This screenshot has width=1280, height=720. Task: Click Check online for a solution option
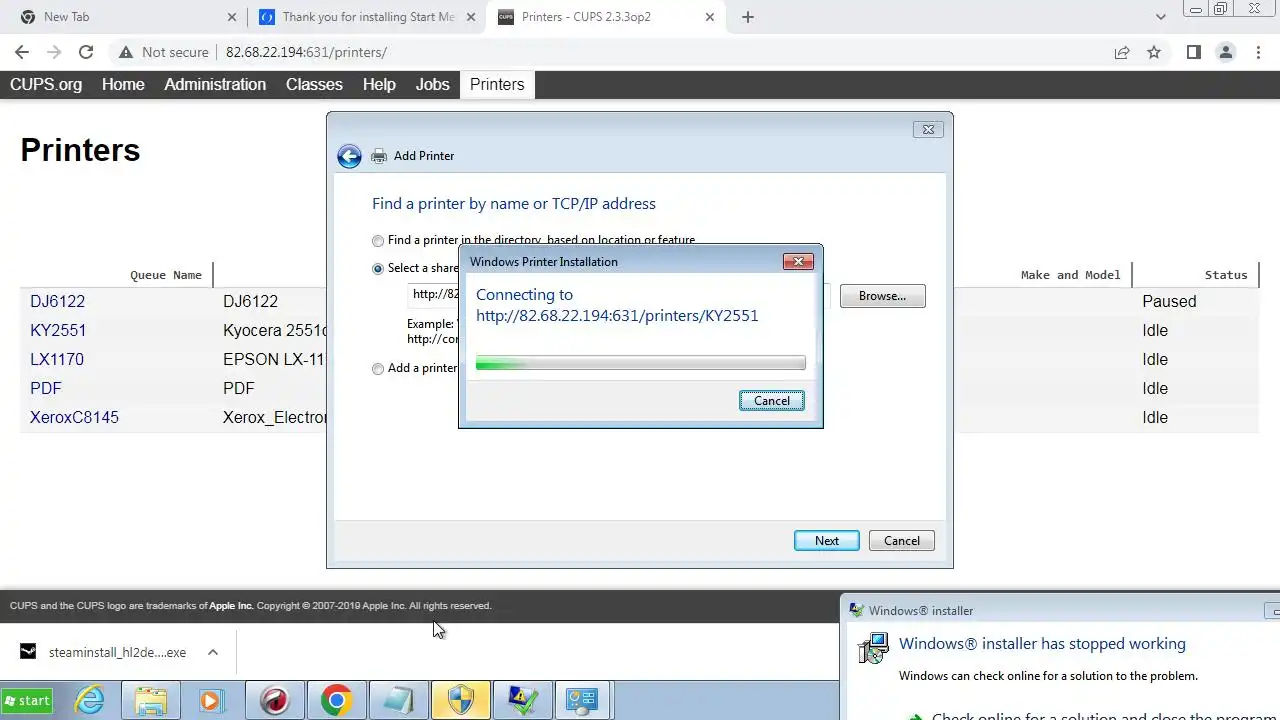[x=1095, y=716]
